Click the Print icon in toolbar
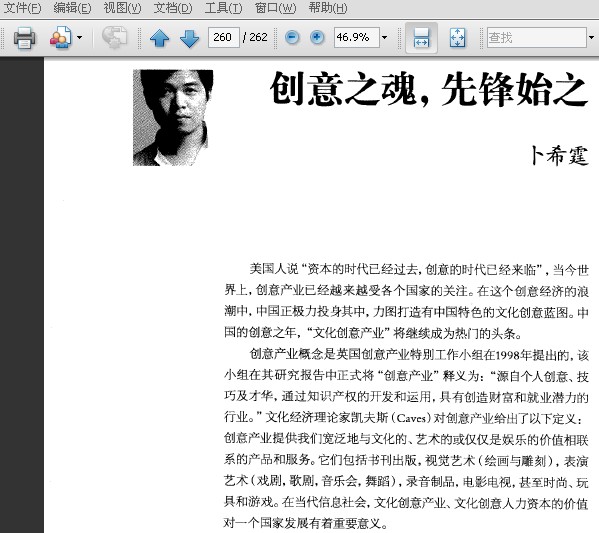Image resolution: width=599 pixels, height=533 pixels. [x=24, y=37]
